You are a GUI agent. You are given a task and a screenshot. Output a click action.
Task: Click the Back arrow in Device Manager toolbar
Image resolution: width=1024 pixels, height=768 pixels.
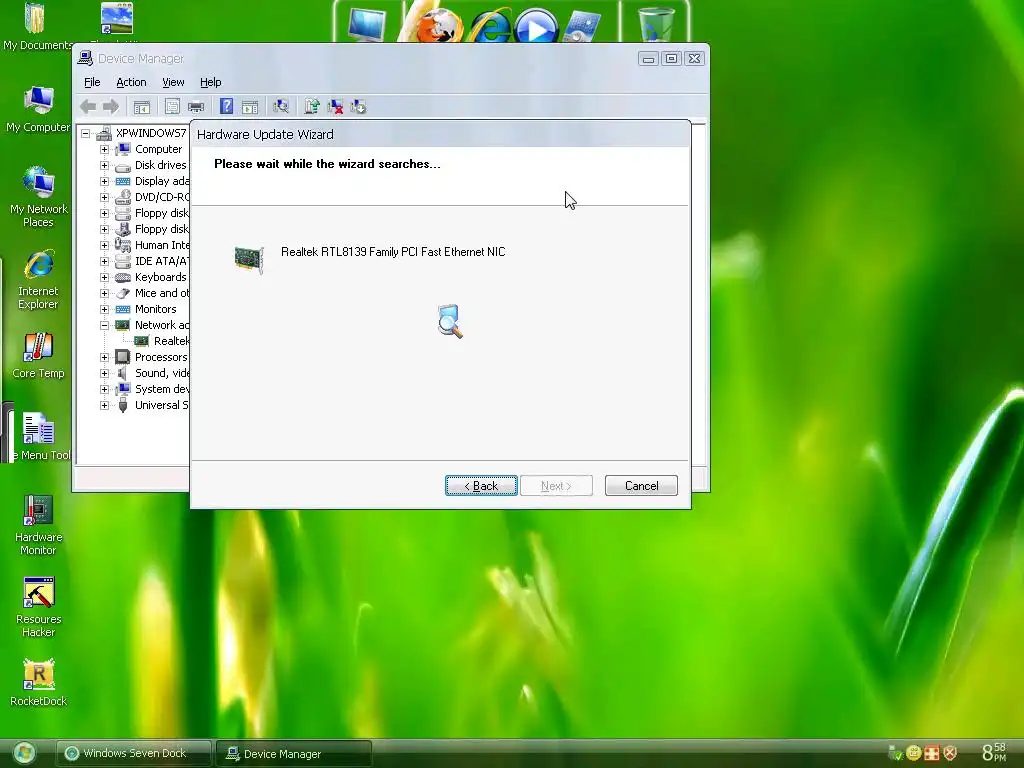(x=88, y=106)
